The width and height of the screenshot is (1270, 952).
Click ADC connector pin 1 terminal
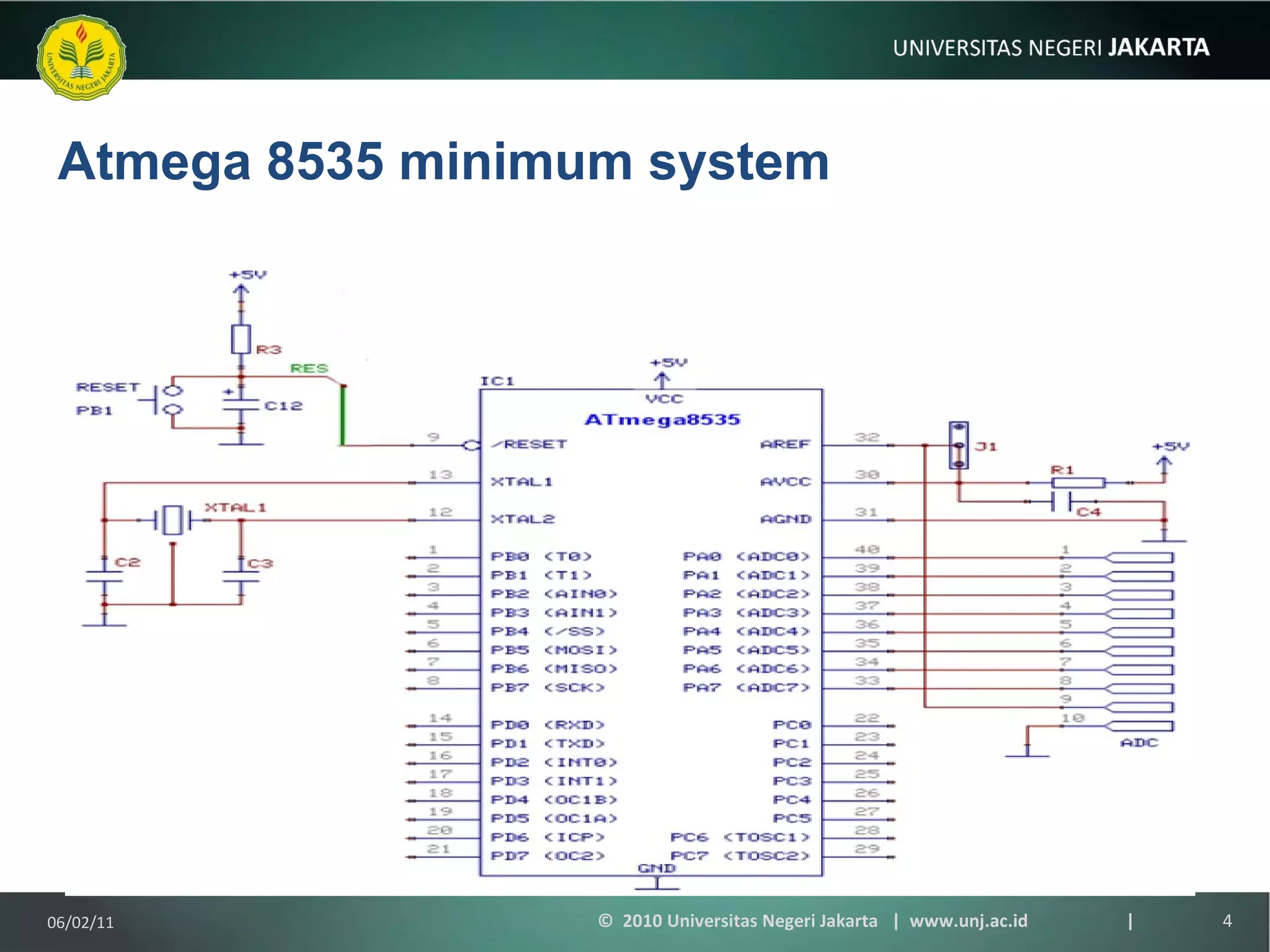pos(1140,557)
